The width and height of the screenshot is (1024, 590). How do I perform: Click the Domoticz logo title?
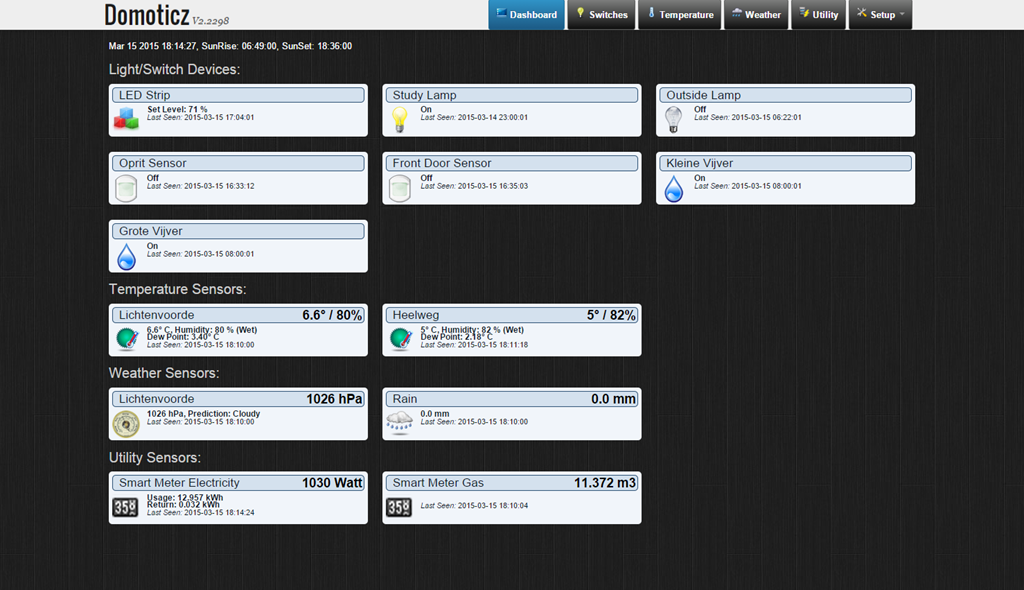pos(147,15)
